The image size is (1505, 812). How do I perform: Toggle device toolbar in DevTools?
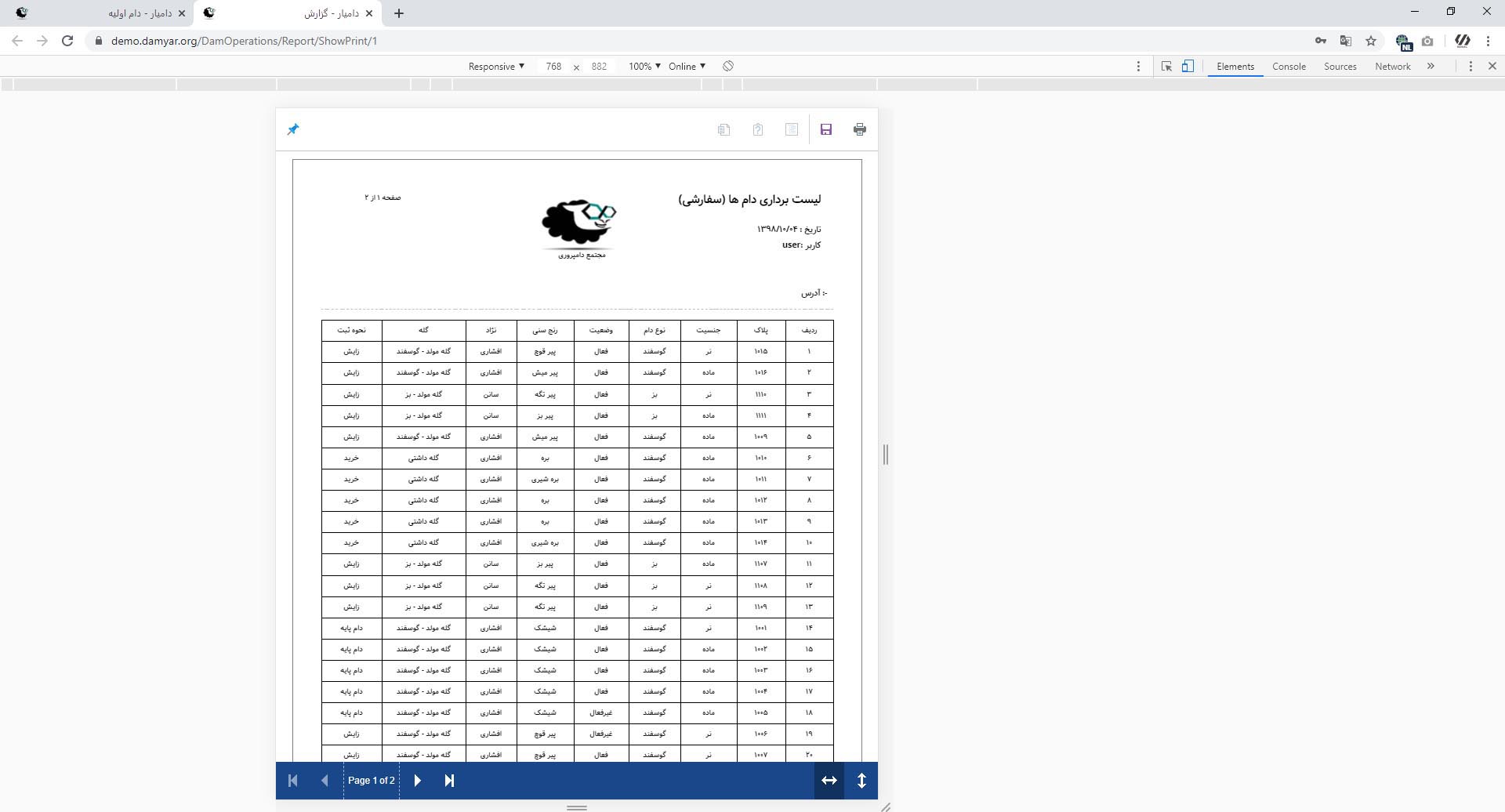tap(1188, 67)
